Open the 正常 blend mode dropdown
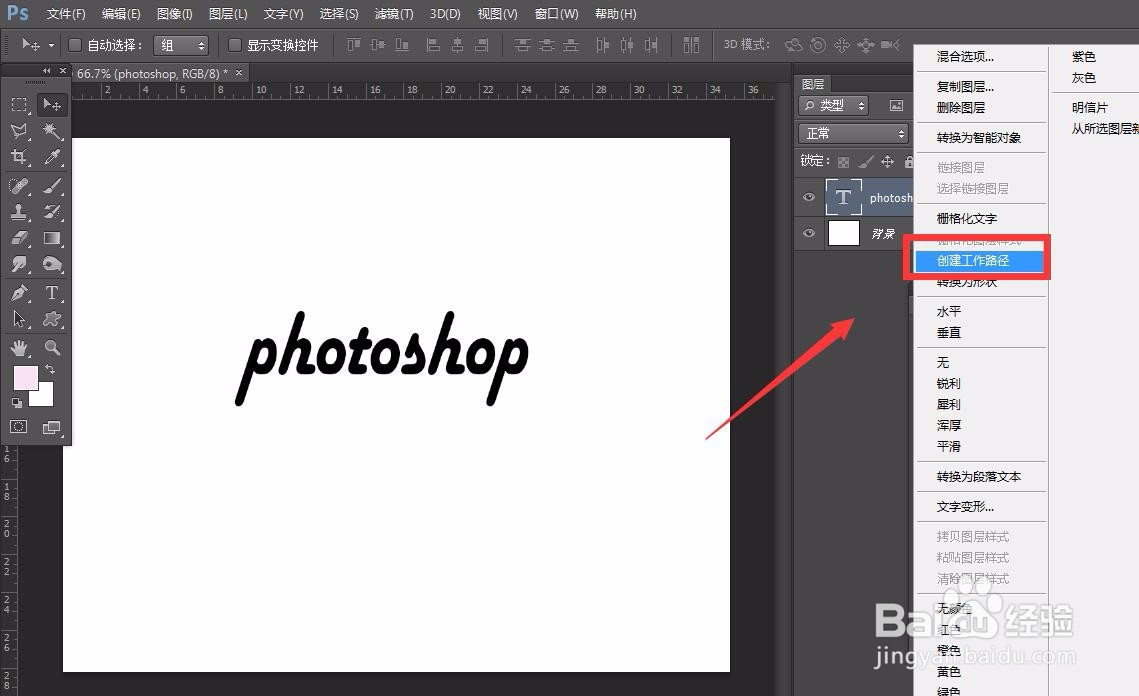Screen dimensions: 1139x696 [x=853, y=134]
